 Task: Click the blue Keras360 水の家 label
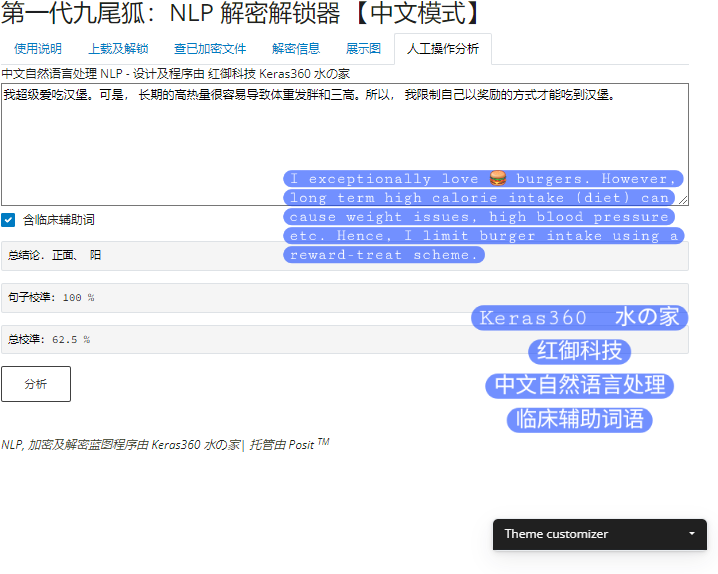[x=580, y=318]
